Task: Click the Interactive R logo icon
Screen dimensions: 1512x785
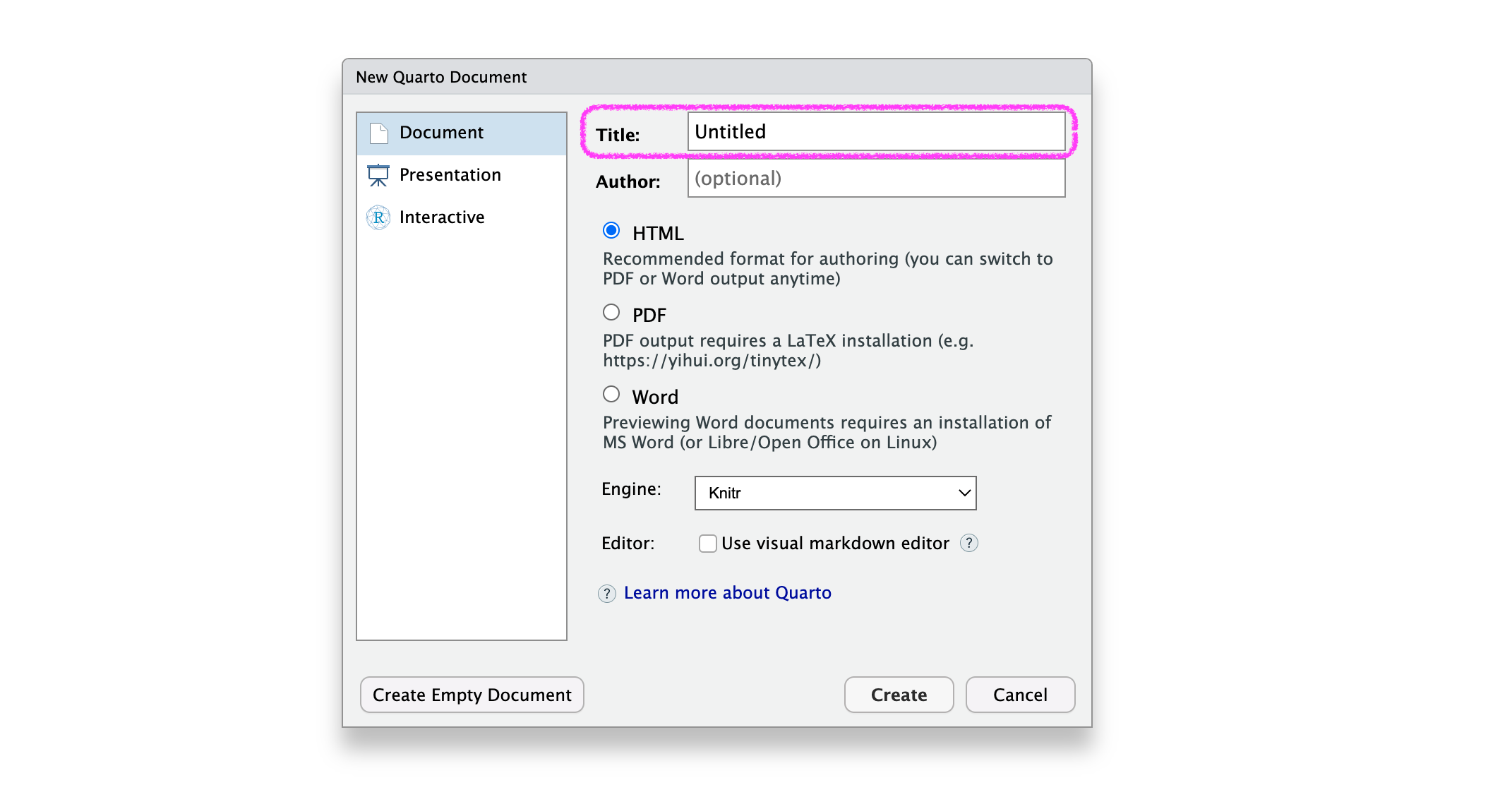Action: (378, 217)
